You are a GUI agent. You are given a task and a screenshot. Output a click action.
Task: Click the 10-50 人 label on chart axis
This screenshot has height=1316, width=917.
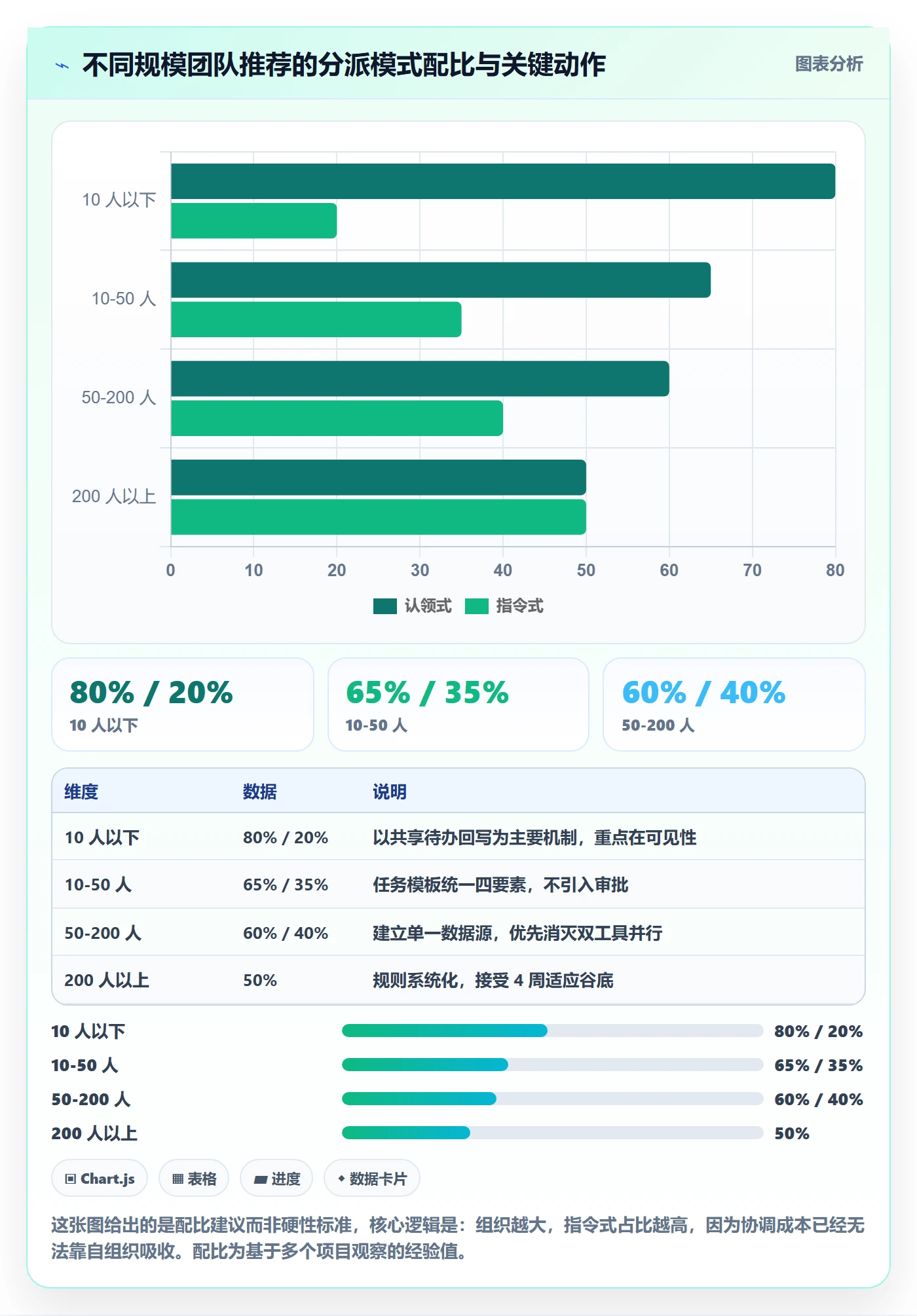pos(124,299)
